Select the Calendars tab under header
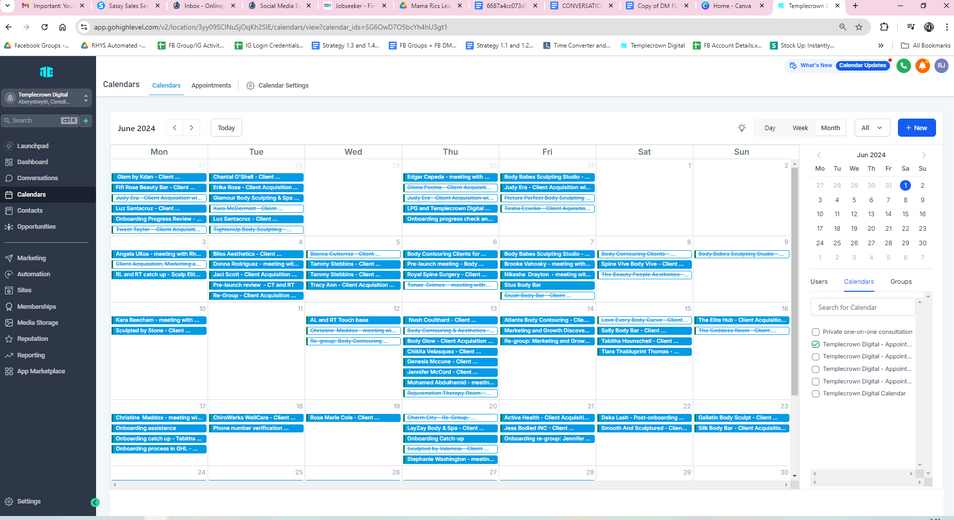Image resolution: width=954 pixels, height=520 pixels. pyautogui.click(x=166, y=86)
